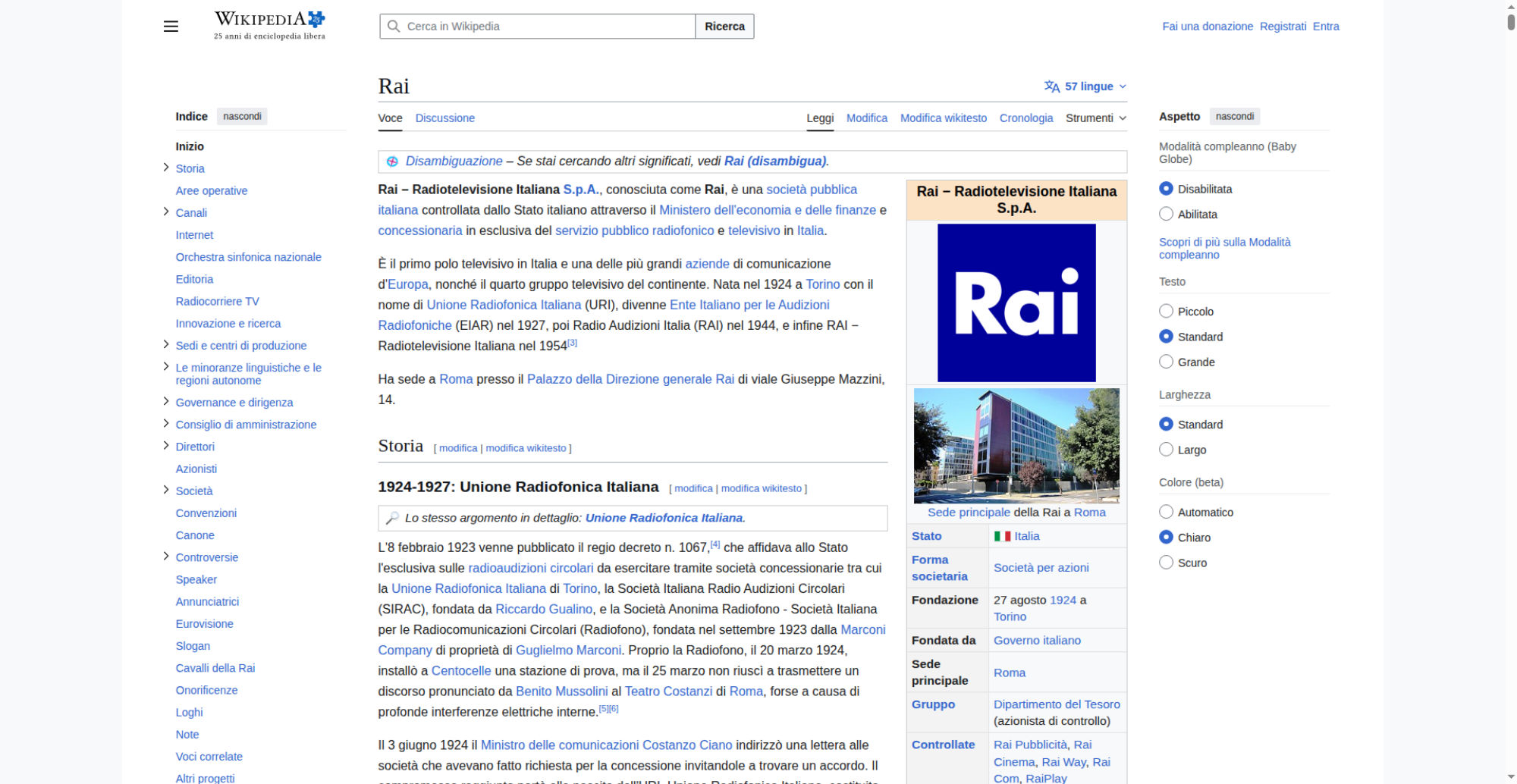Expand the Controversie index entry
The width and height of the screenshot is (1517, 784).
[x=166, y=557]
